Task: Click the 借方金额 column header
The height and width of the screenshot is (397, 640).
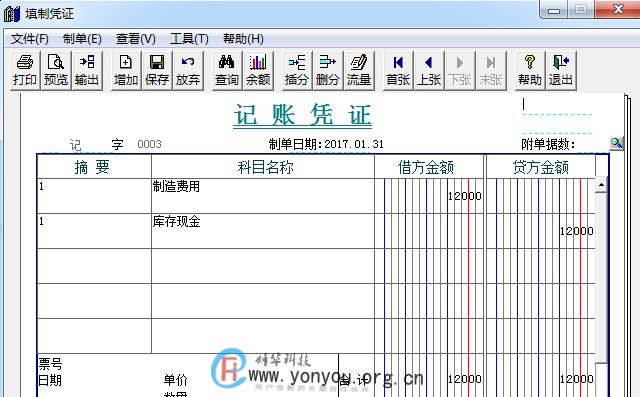Action: coord(429,167)
